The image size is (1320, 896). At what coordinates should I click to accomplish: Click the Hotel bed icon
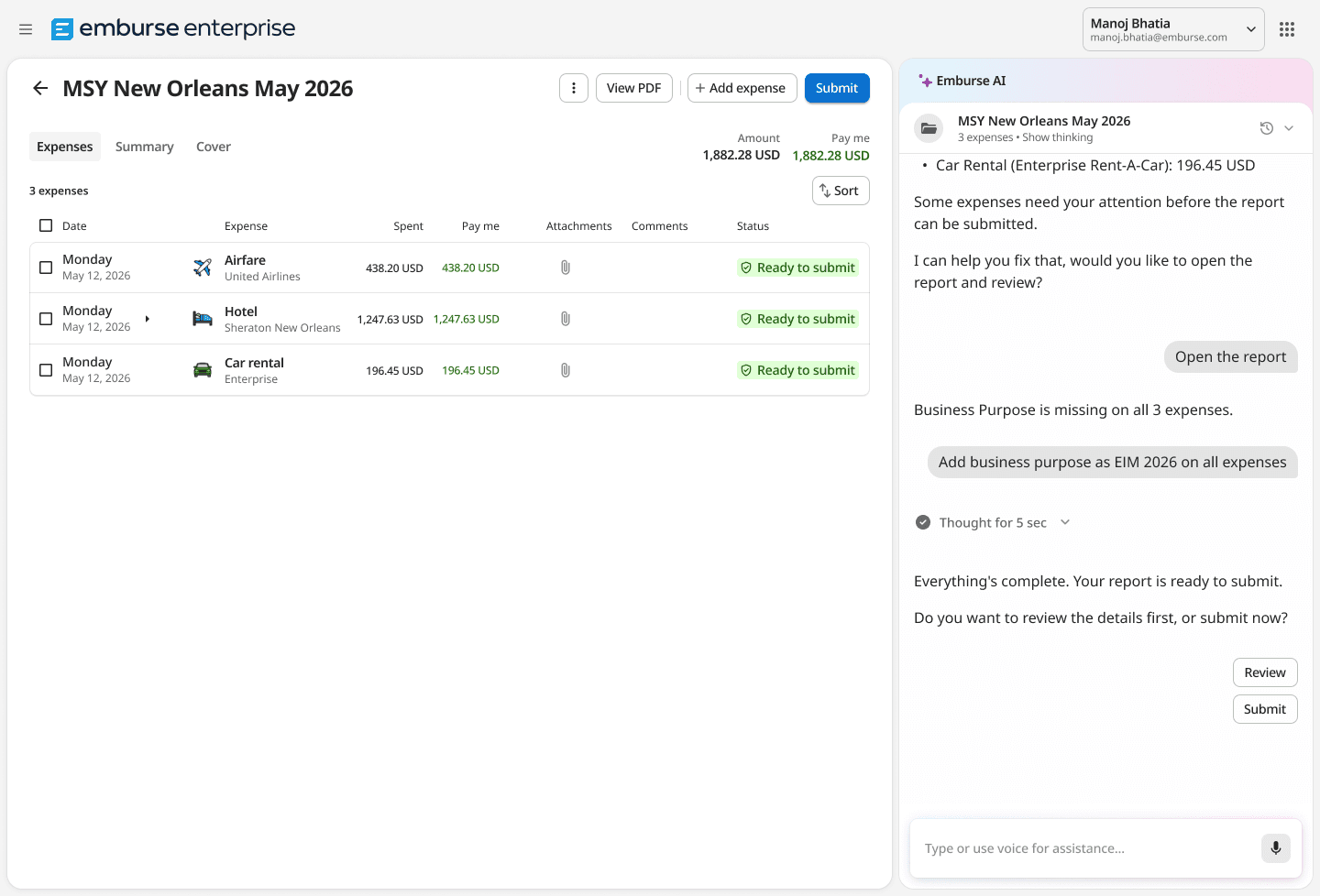[203, 319]
